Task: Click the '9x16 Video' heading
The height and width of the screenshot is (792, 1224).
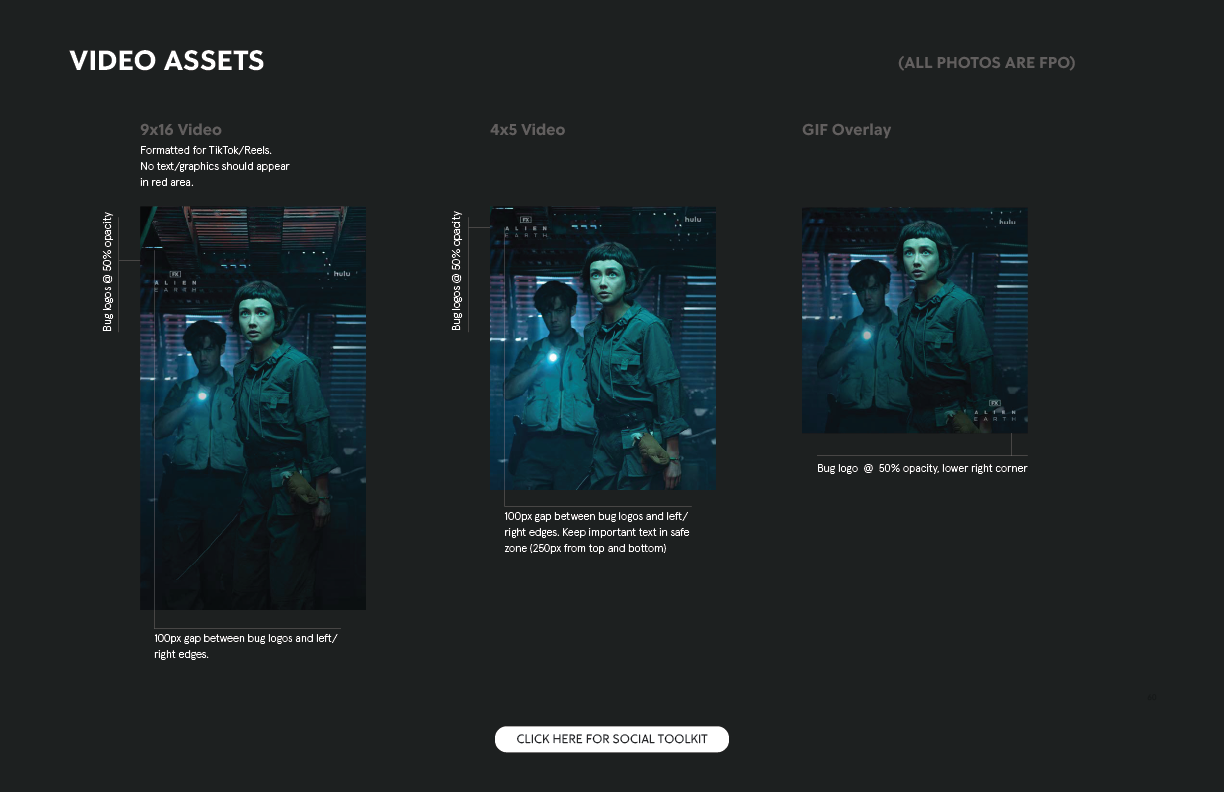Action: point(181,130)
